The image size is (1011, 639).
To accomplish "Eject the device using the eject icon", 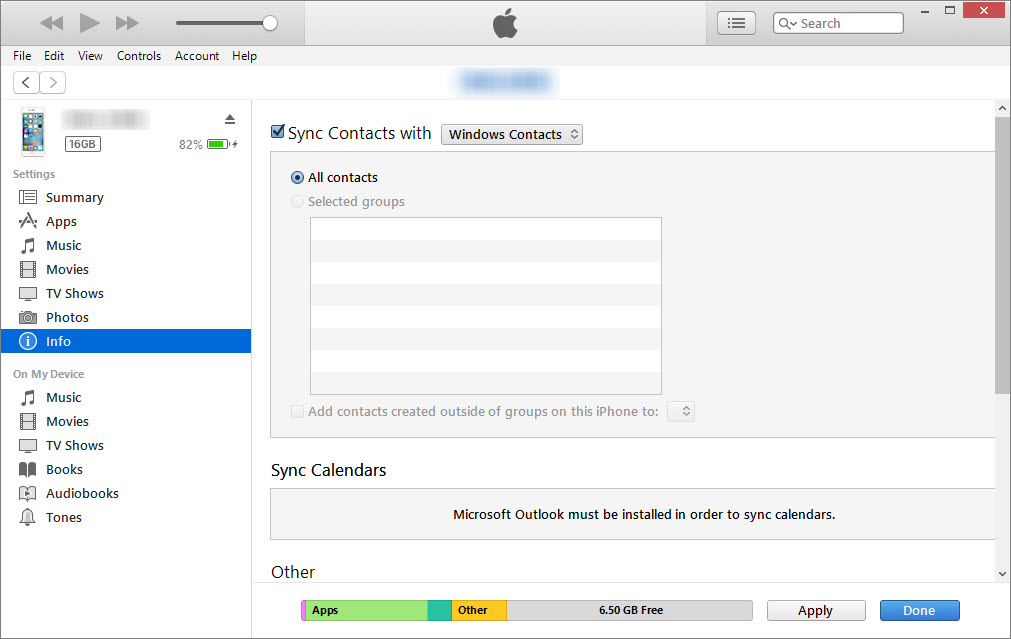I will coord(230,119).
